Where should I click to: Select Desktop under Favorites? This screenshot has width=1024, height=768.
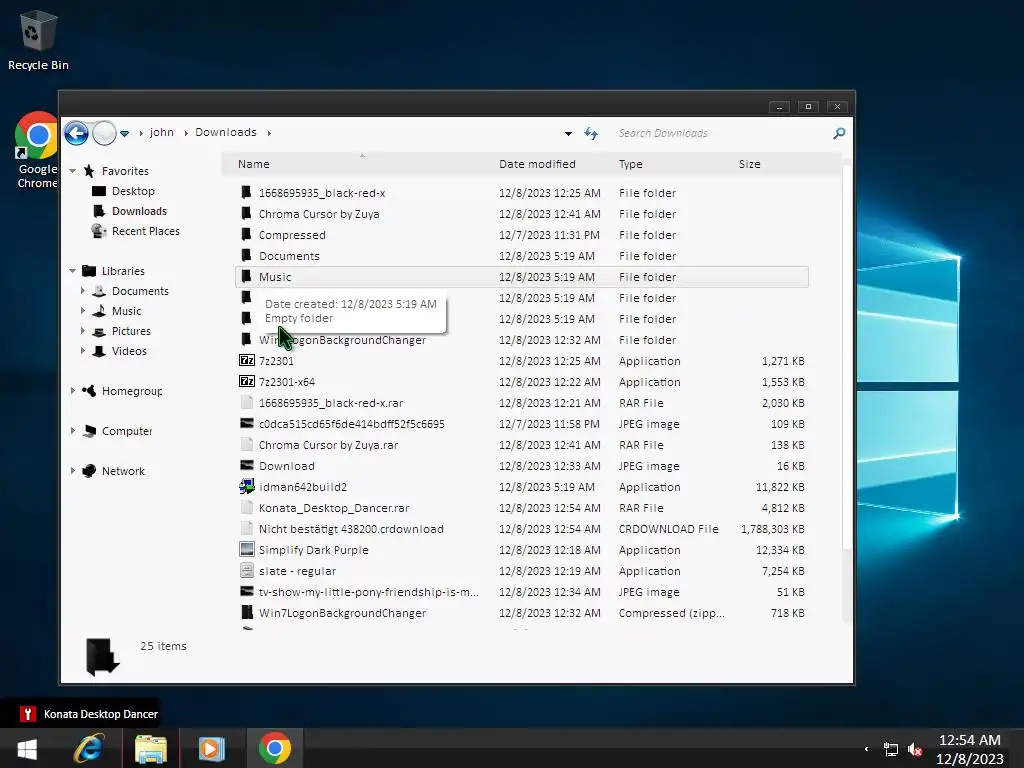133,191
